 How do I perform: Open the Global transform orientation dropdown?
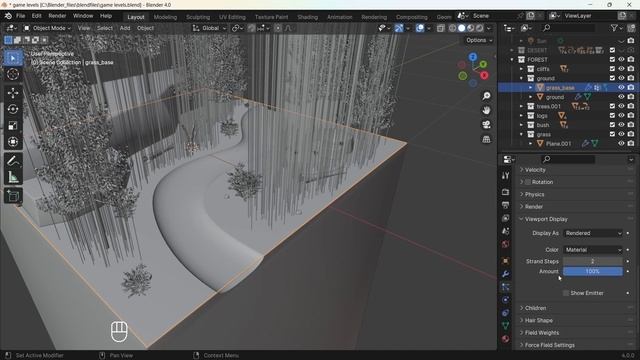point(209,28)
